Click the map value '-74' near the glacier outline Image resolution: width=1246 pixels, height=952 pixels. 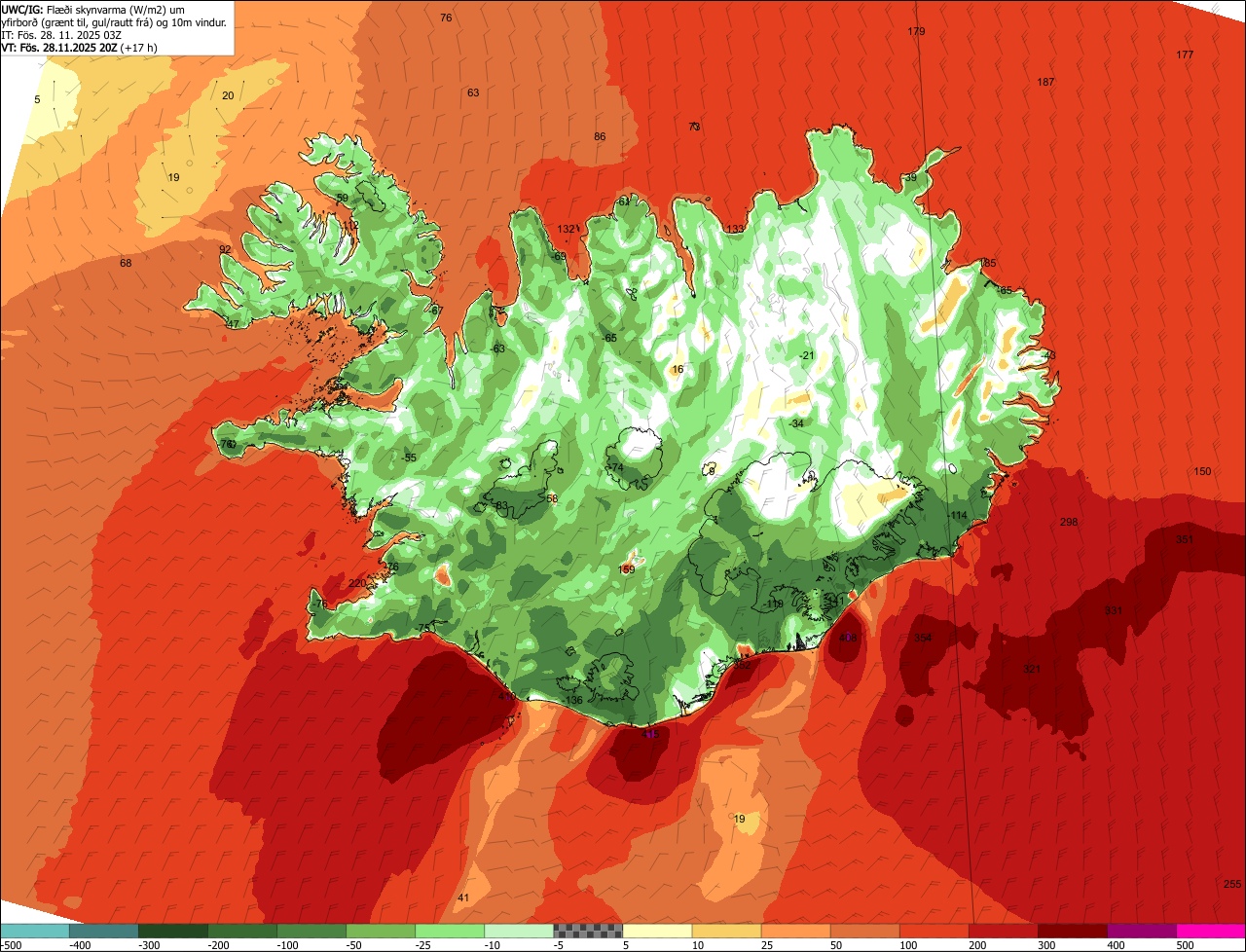pyautogui.click(x=614, y=467)
